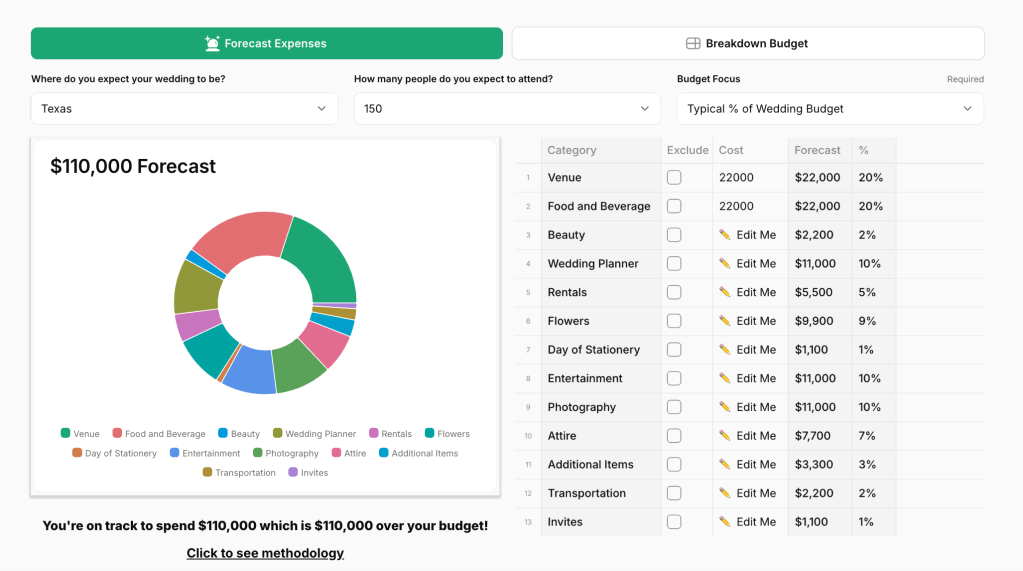Exclude Food and Beverage from the forecast

[674, 206]
